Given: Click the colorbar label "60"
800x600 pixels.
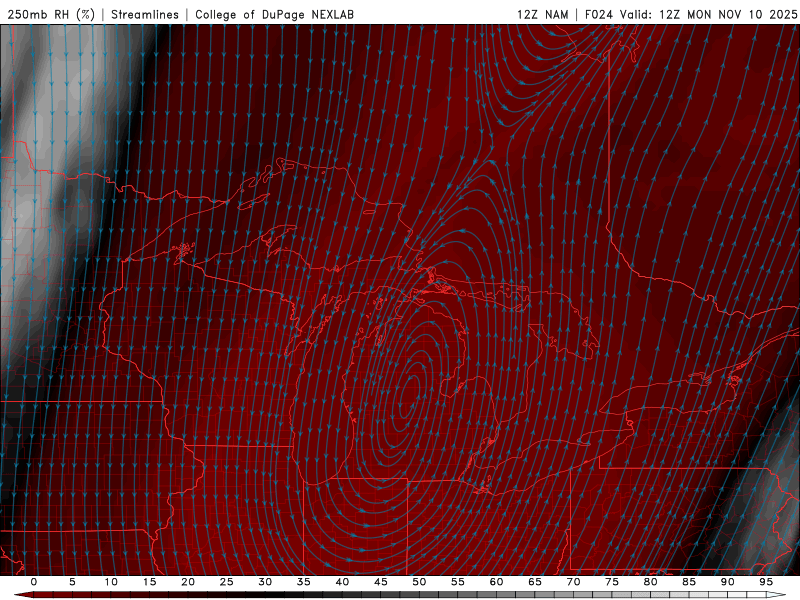Looking at the screenshot, I should [496, 582].
